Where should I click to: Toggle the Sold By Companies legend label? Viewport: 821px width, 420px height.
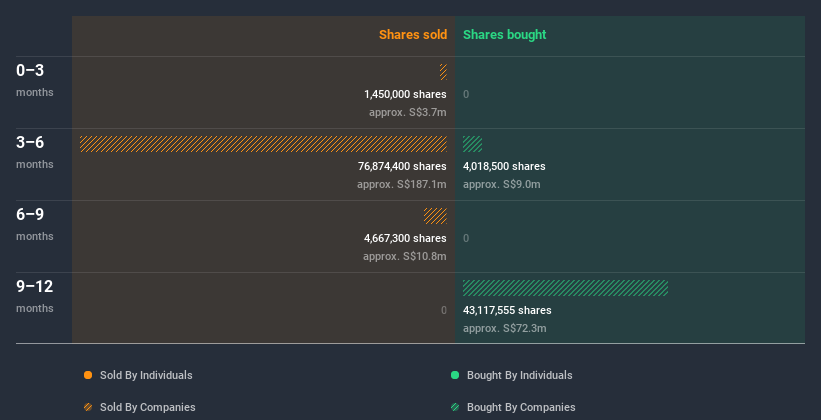tap(147, 407)
